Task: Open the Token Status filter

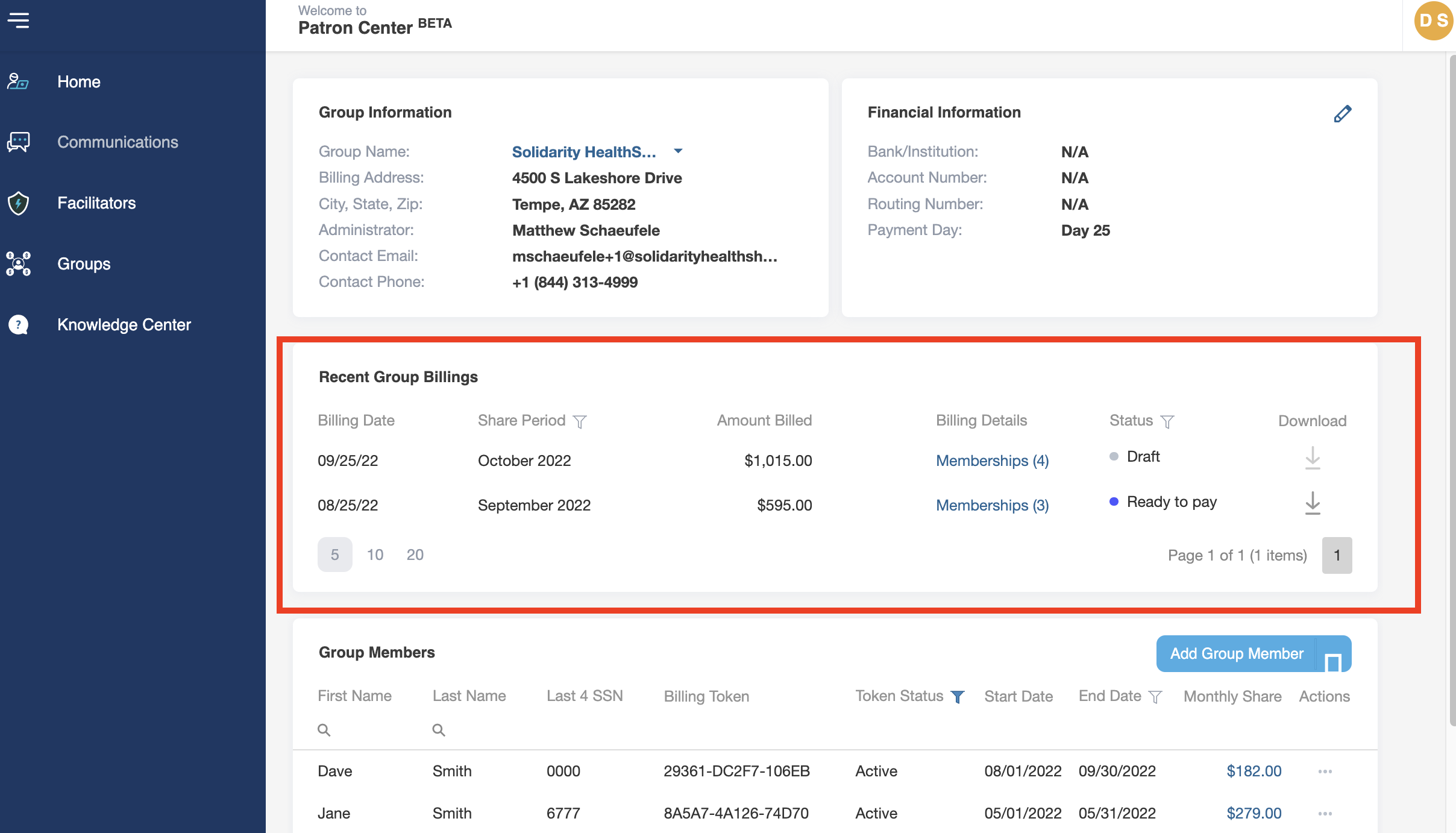Action: (x=957, y=697)
